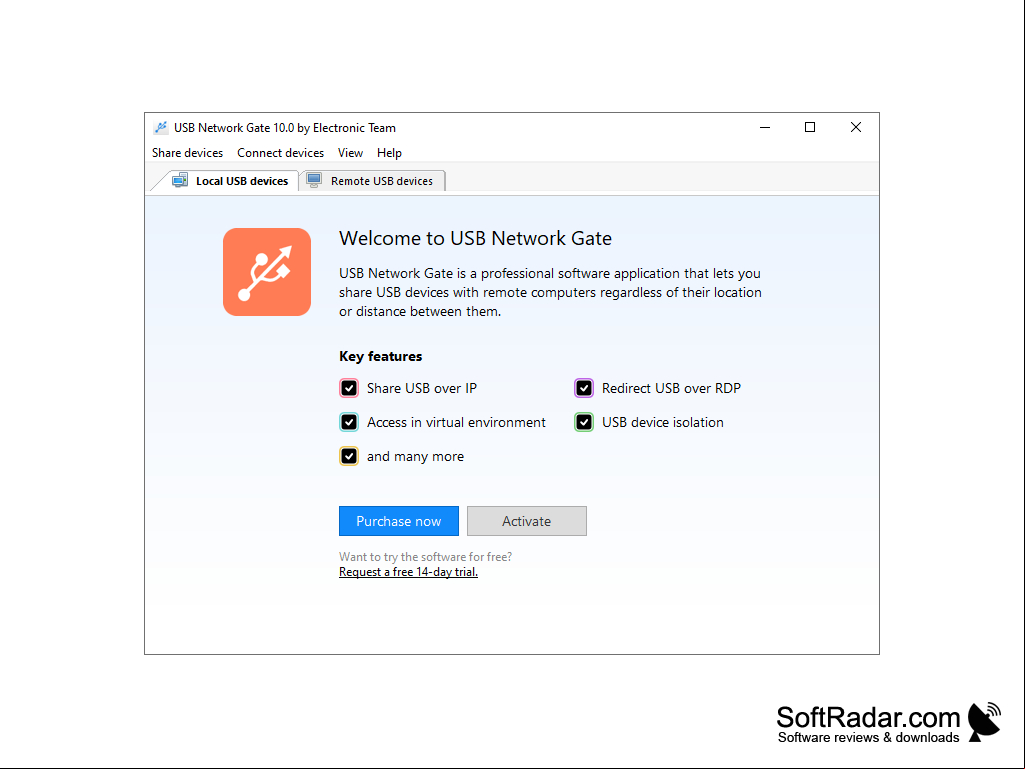Toggle Access in virtual environment checkbox

[349, 422]
